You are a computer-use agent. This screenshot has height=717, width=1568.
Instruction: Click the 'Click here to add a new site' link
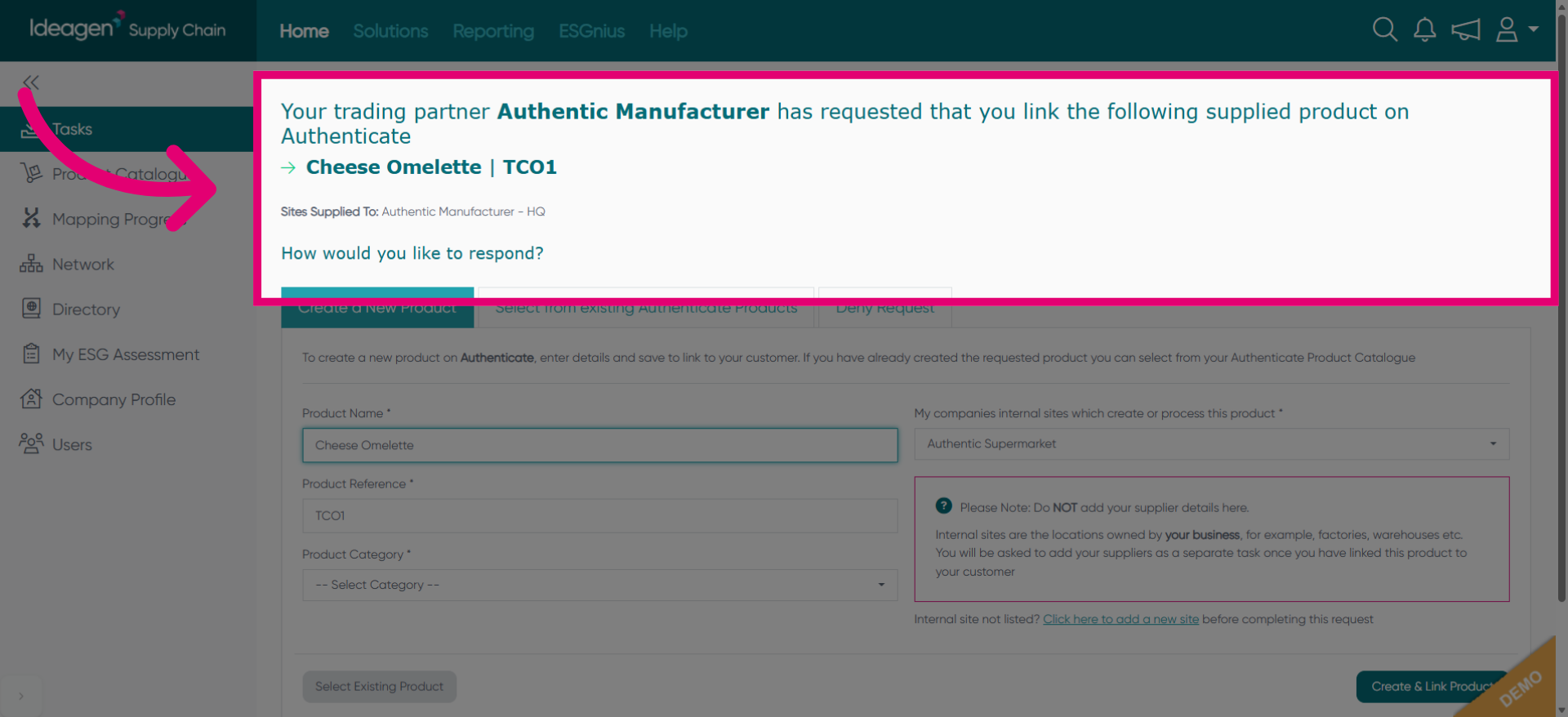[1120, 619]
